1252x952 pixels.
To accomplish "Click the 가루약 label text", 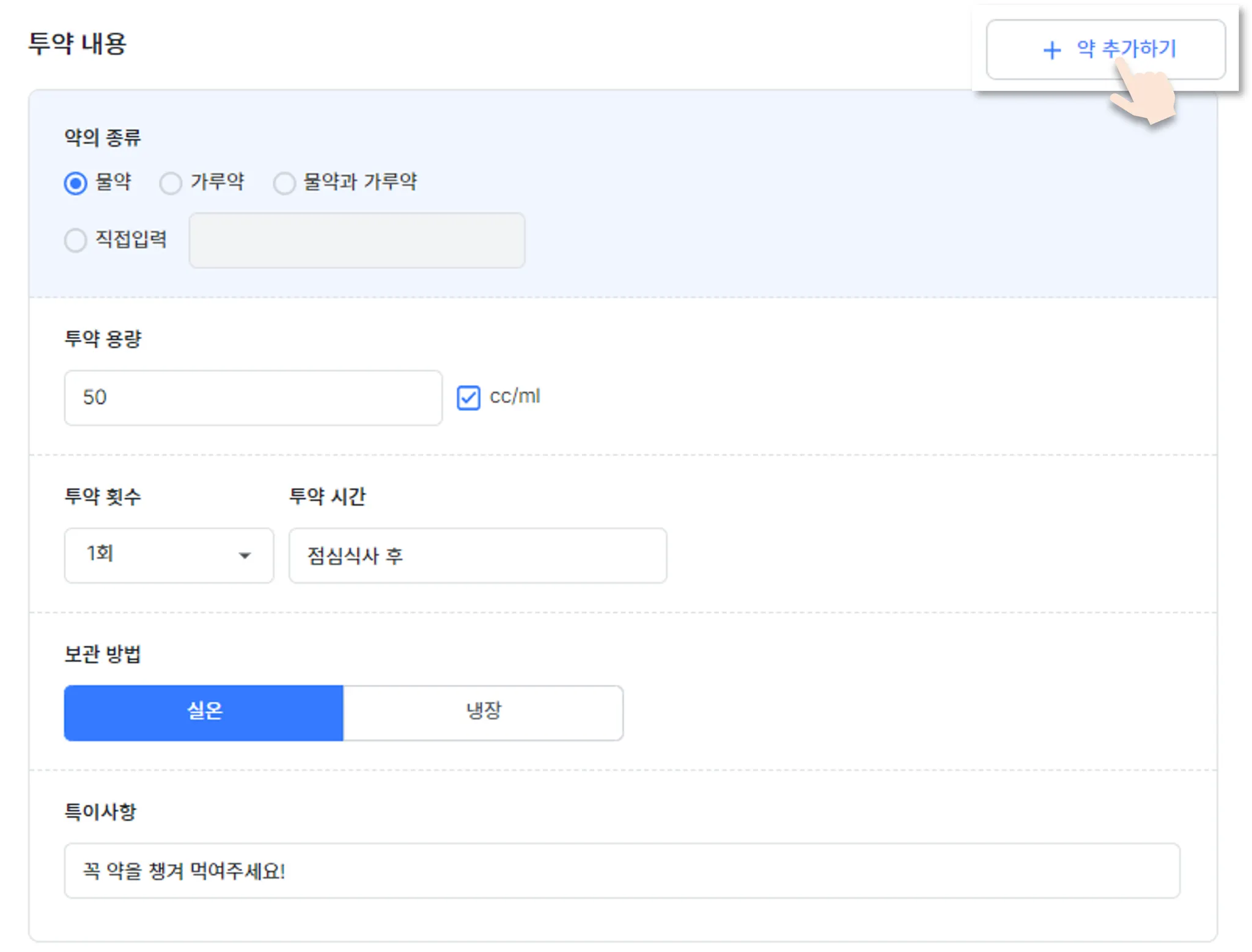I will click(217, 182).
